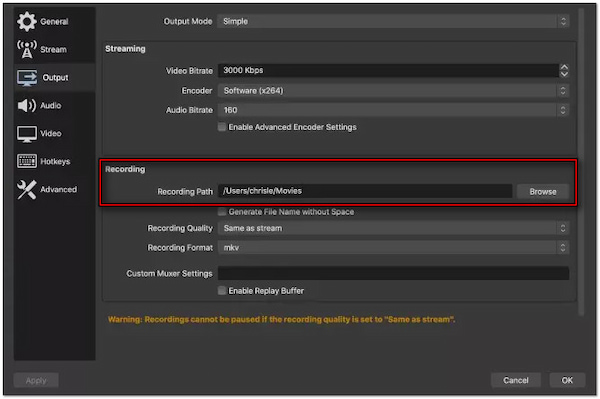Click the Custom Muxer Settings field
600x399 pixels.
pyautogui.click(x=393, y=274)
